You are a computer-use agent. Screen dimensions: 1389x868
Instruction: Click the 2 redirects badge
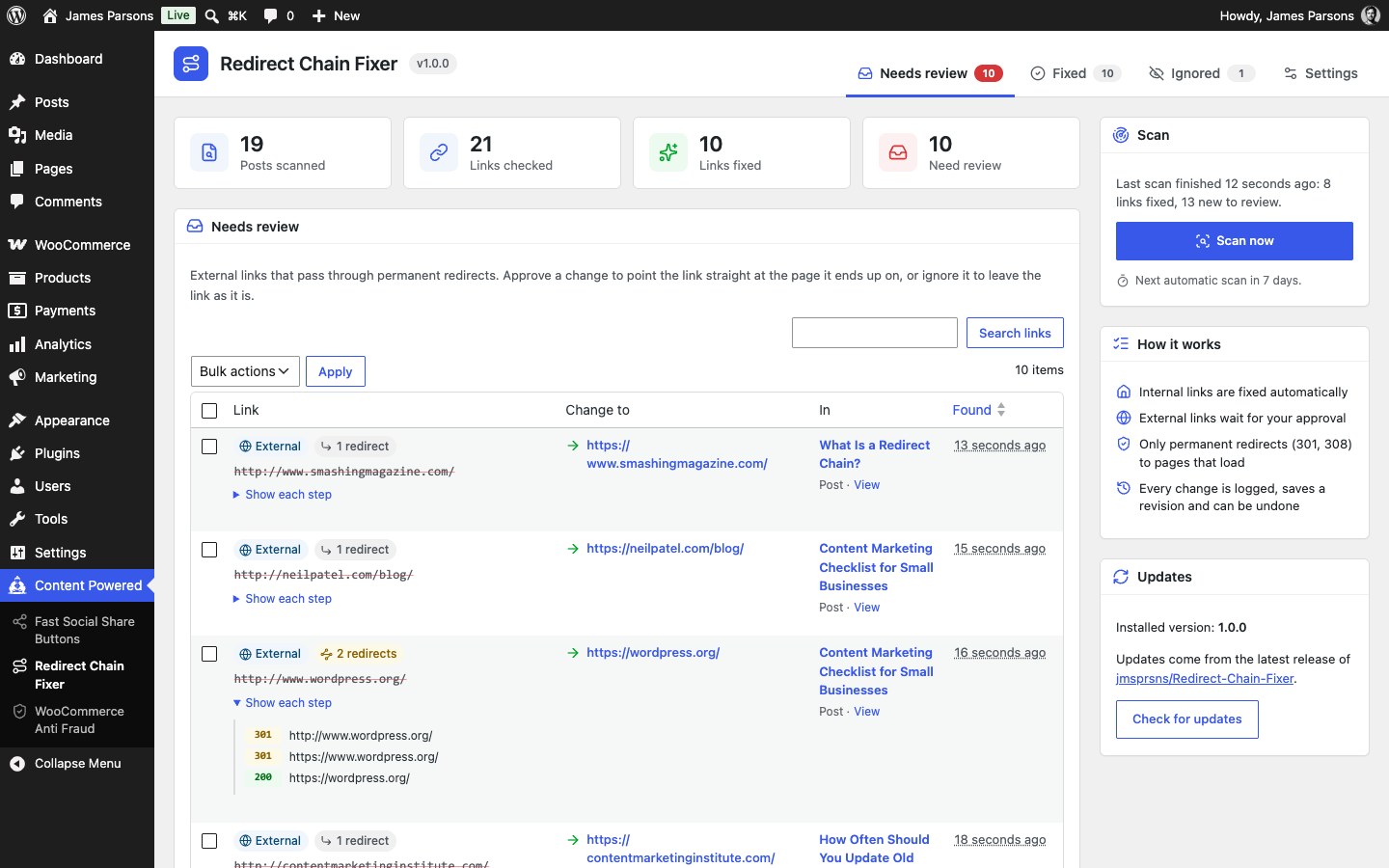tap(359, 654)
